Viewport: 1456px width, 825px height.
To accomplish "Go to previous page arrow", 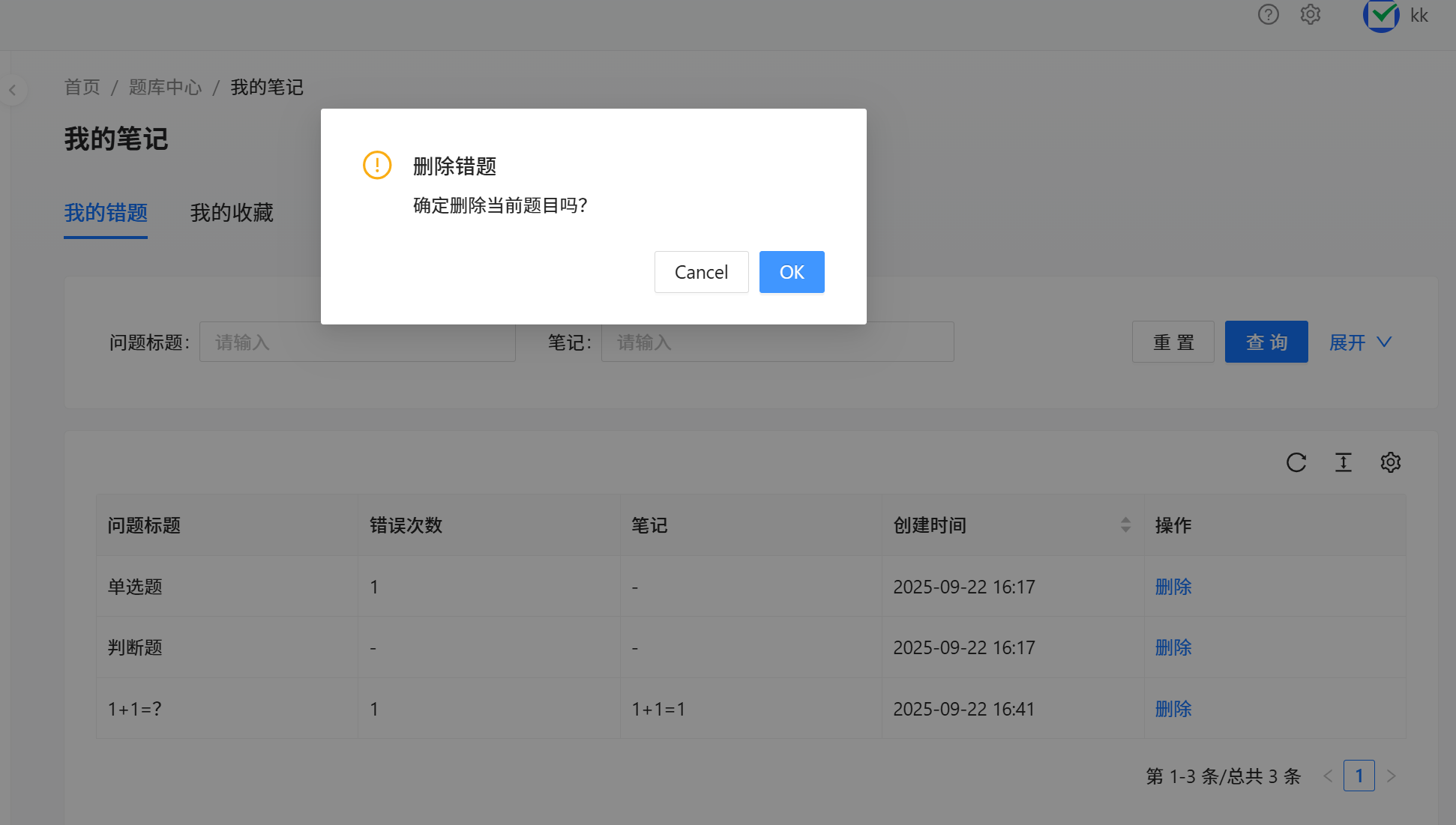I will point(1328,776).
